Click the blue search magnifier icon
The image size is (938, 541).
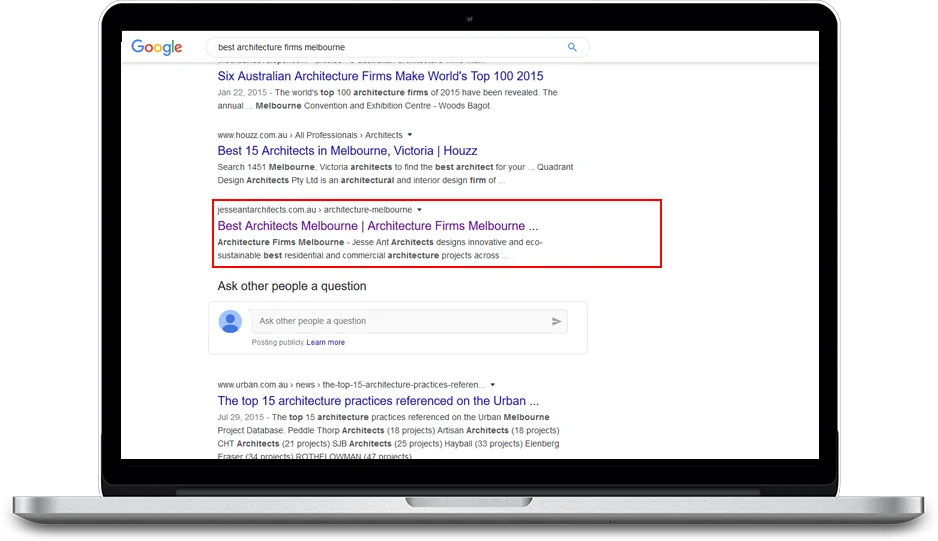pyautogui.click(x=572, y=47)
